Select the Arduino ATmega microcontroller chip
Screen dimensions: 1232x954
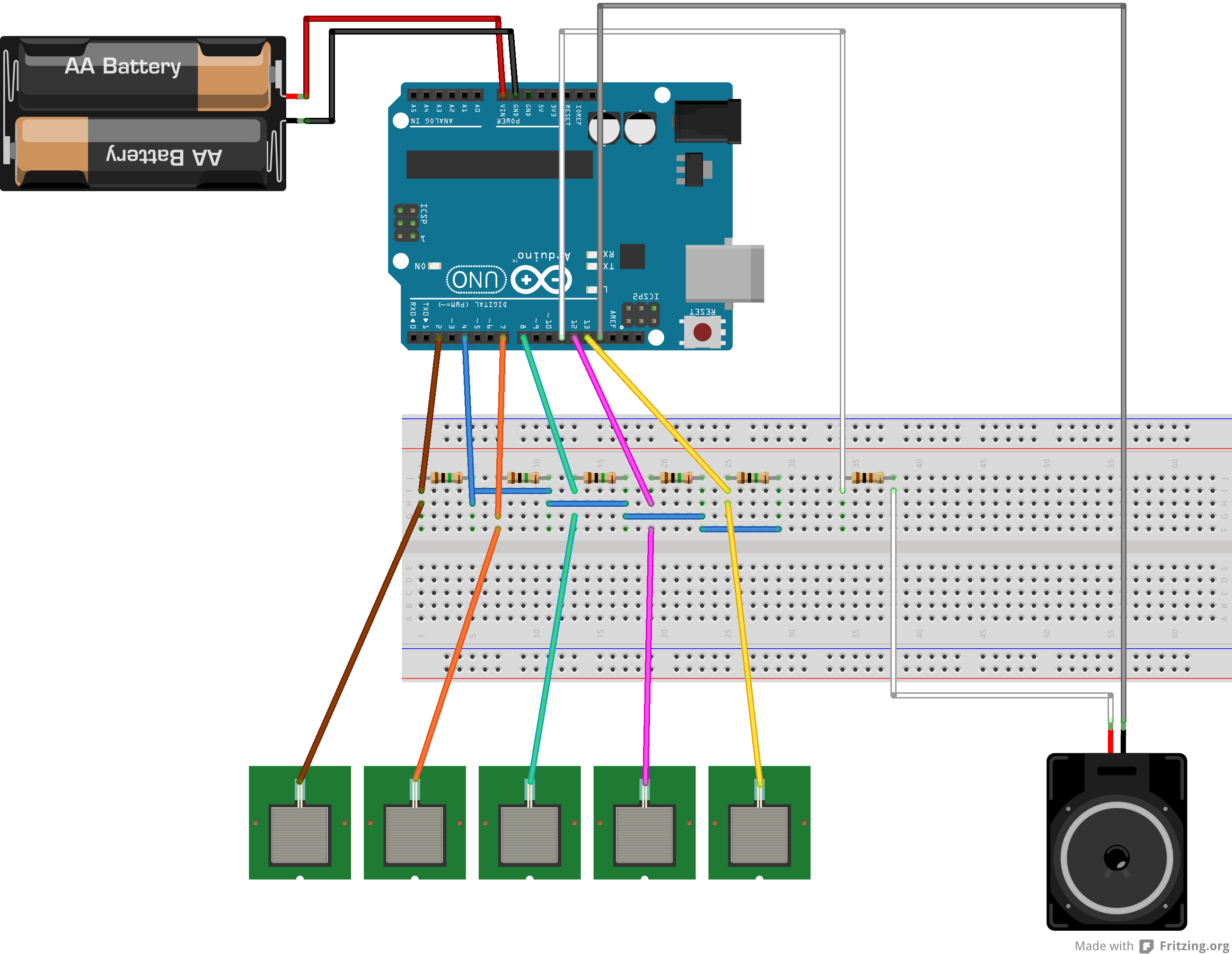[499, 164]
